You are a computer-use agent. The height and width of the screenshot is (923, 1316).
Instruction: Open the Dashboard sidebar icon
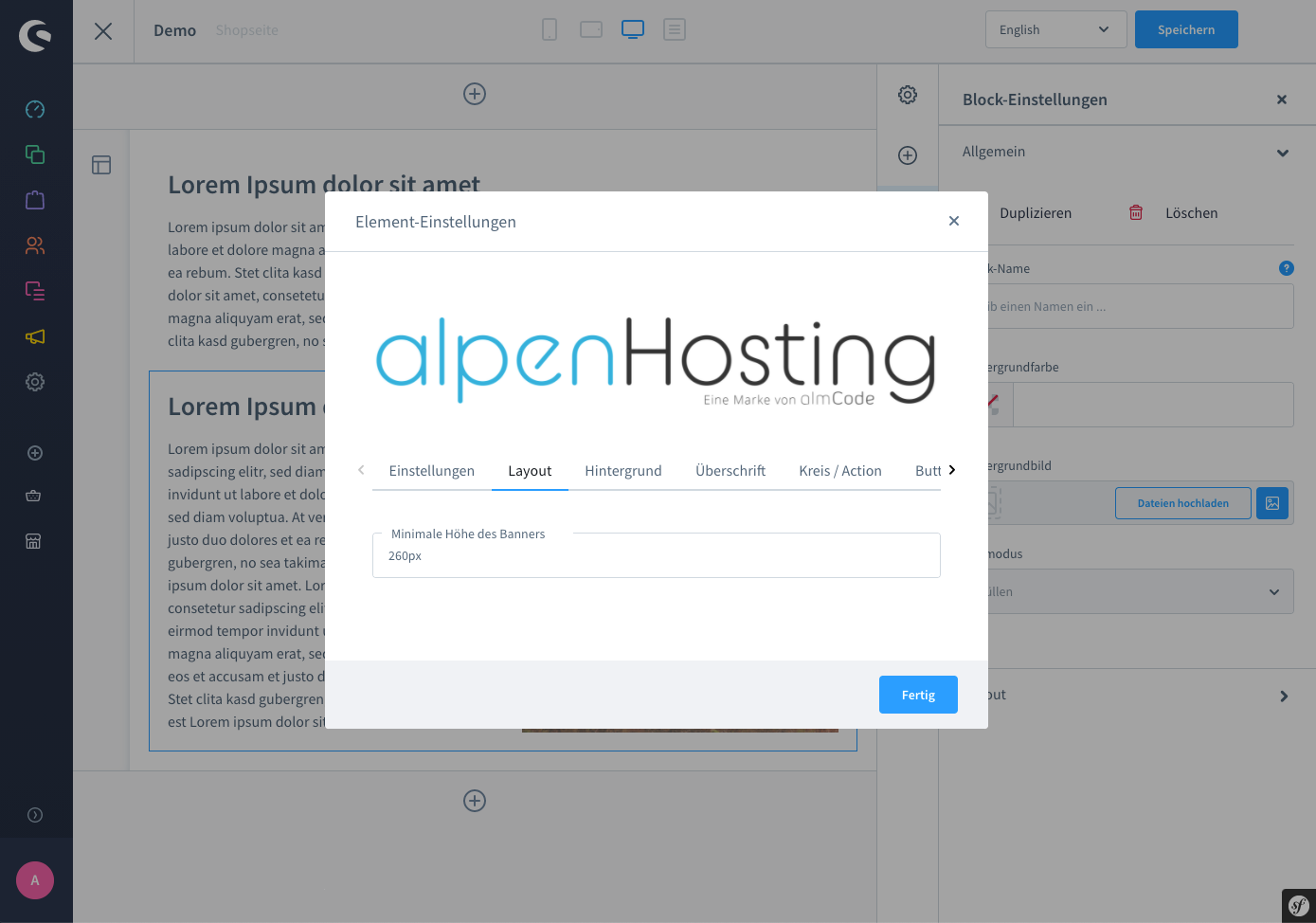click(35, 109)
